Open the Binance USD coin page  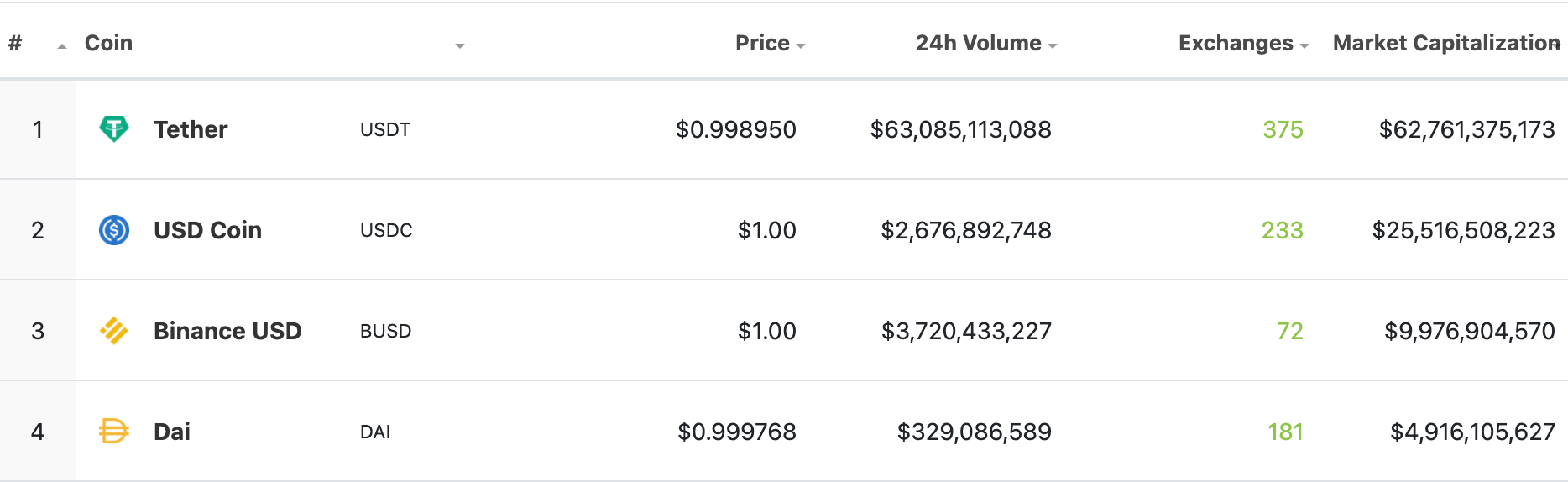click(x=227, y=331)
